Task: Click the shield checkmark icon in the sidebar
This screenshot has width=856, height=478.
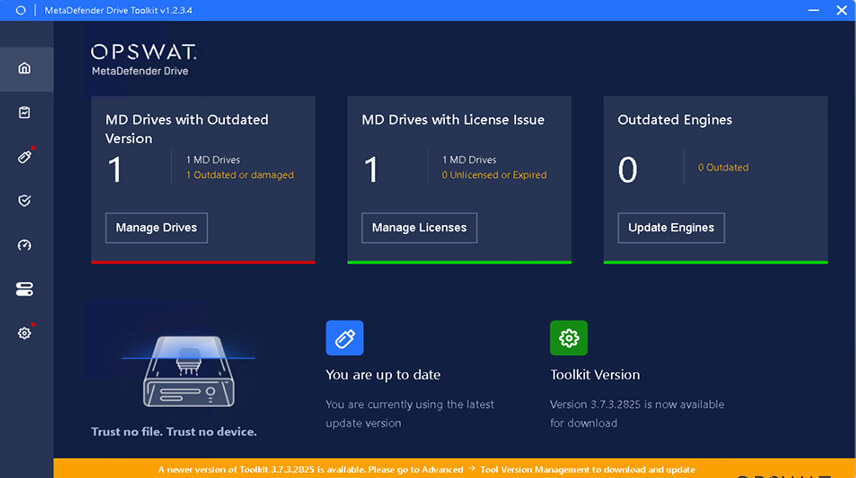Action: click(25, 200)
